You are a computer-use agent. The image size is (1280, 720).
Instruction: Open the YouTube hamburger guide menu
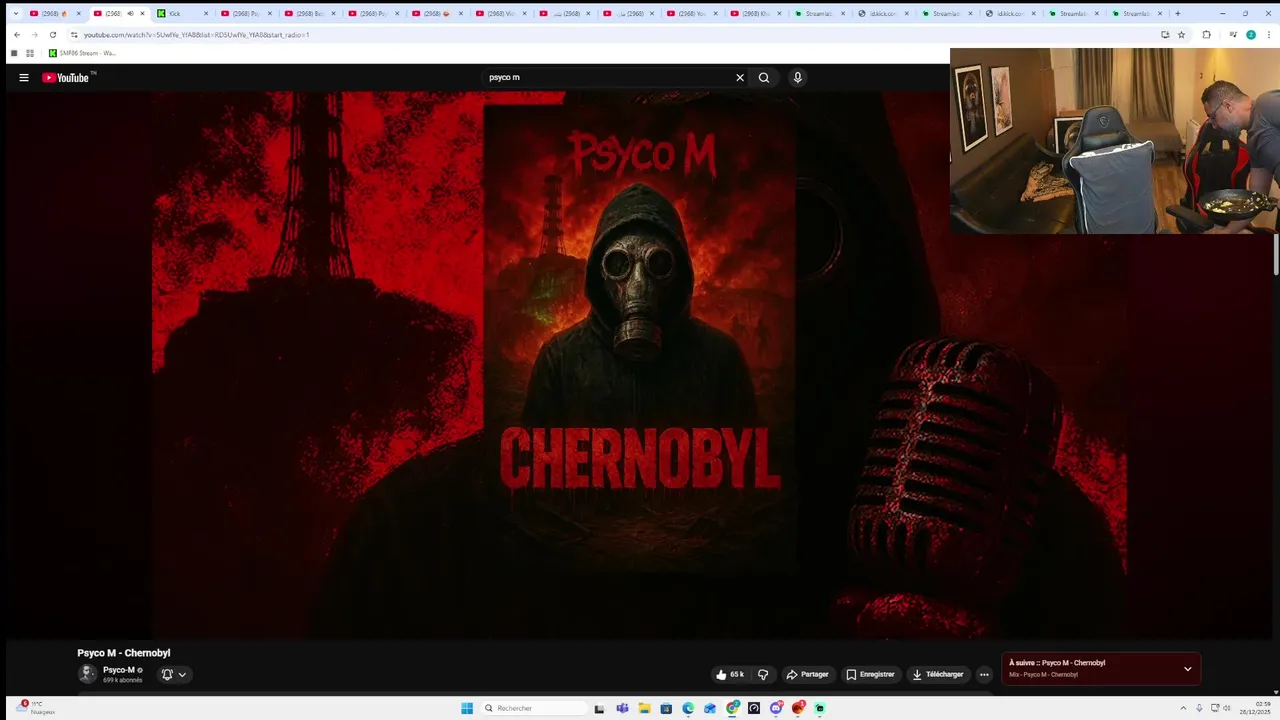coord(24,77)
